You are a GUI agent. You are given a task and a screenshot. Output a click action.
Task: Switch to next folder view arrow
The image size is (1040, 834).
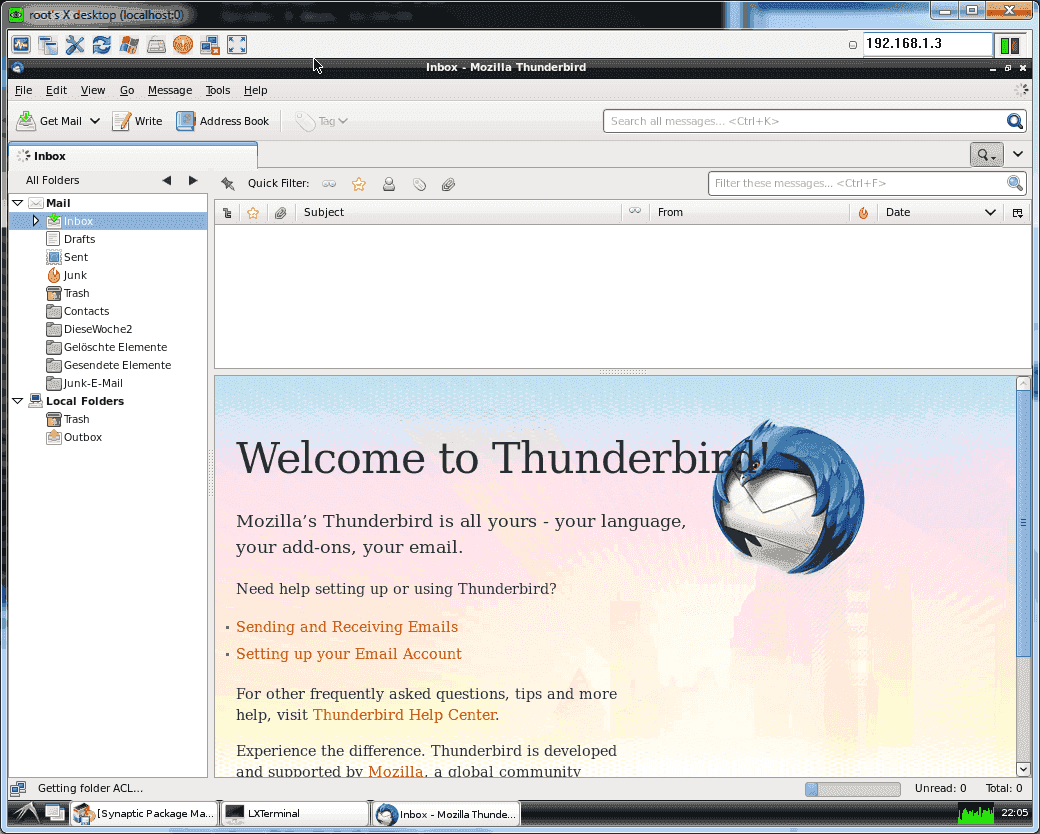click(x=193, y=180)
